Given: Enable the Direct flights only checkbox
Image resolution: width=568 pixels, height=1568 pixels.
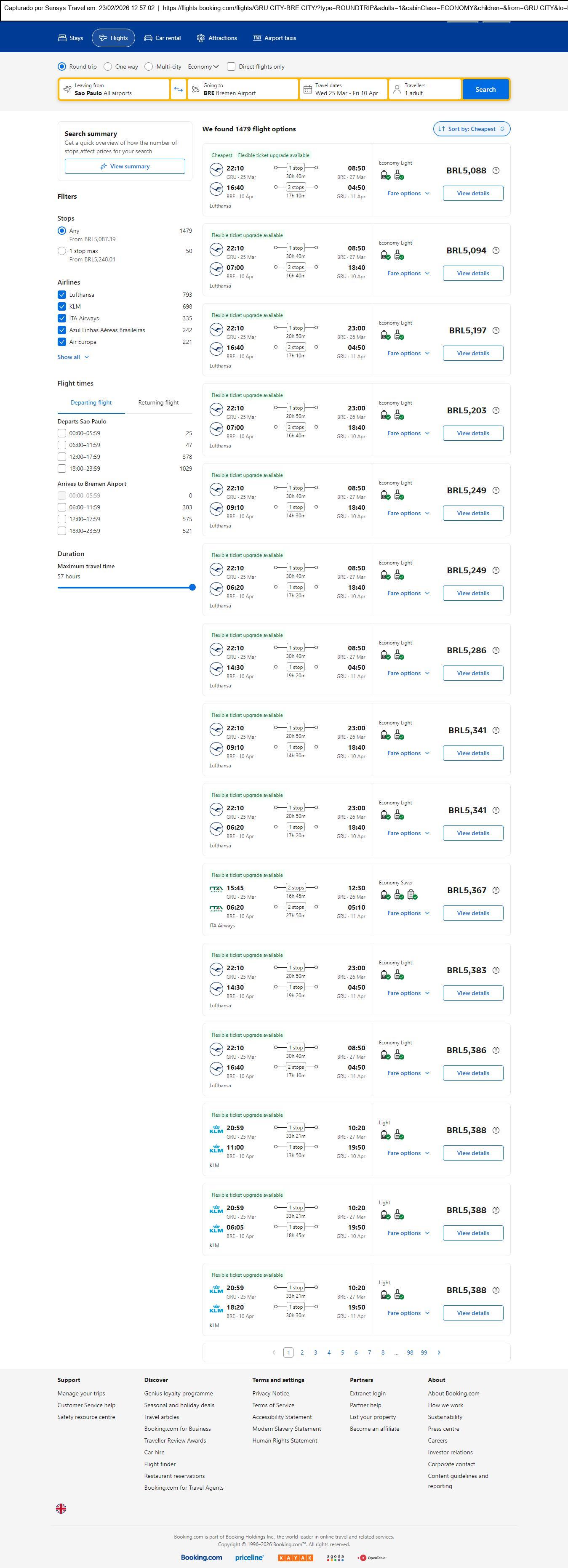Looking at the screenshot, I should 231,67.
